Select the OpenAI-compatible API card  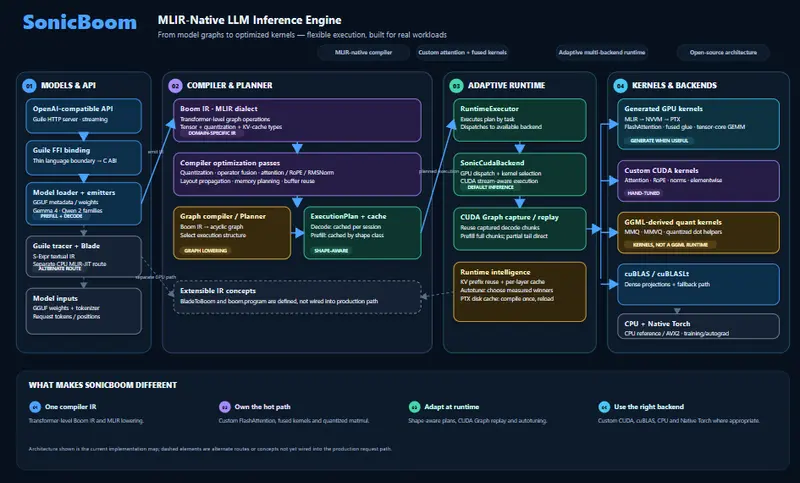(84, 116)
